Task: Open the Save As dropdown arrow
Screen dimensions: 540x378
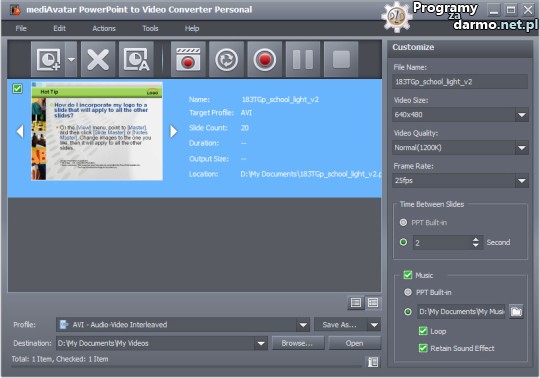Action: (x=374, y=325)
